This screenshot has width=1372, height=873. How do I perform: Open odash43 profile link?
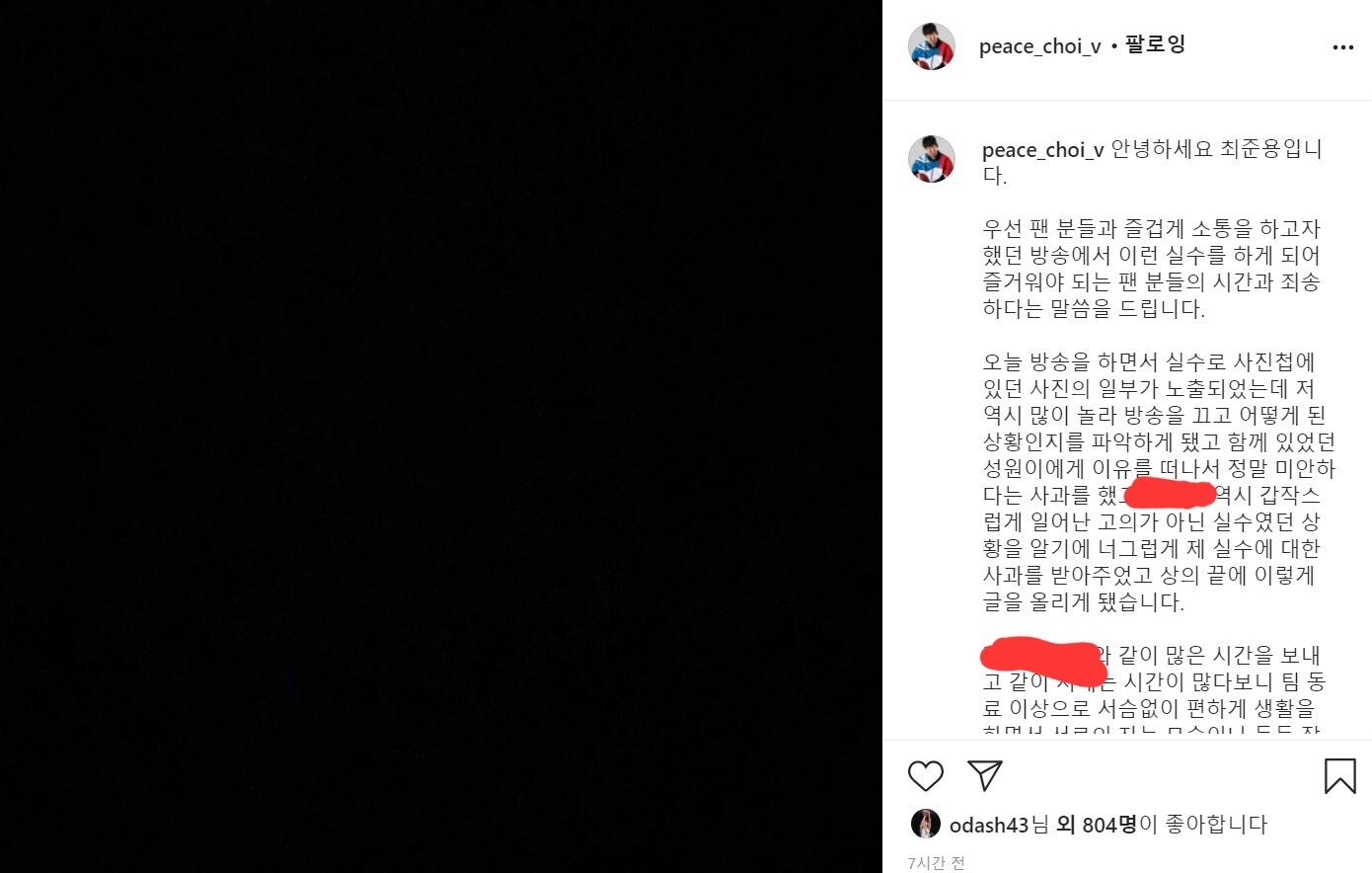point(989,825)
